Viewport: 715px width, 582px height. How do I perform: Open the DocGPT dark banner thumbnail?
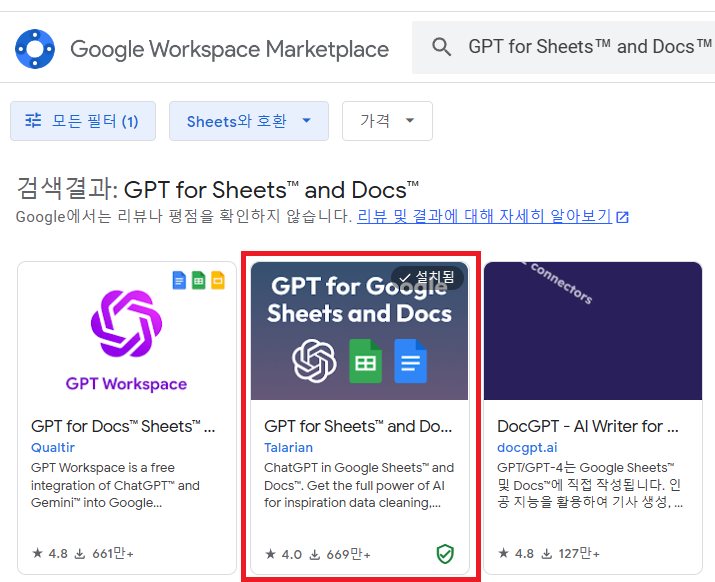(x=593, y=331)
